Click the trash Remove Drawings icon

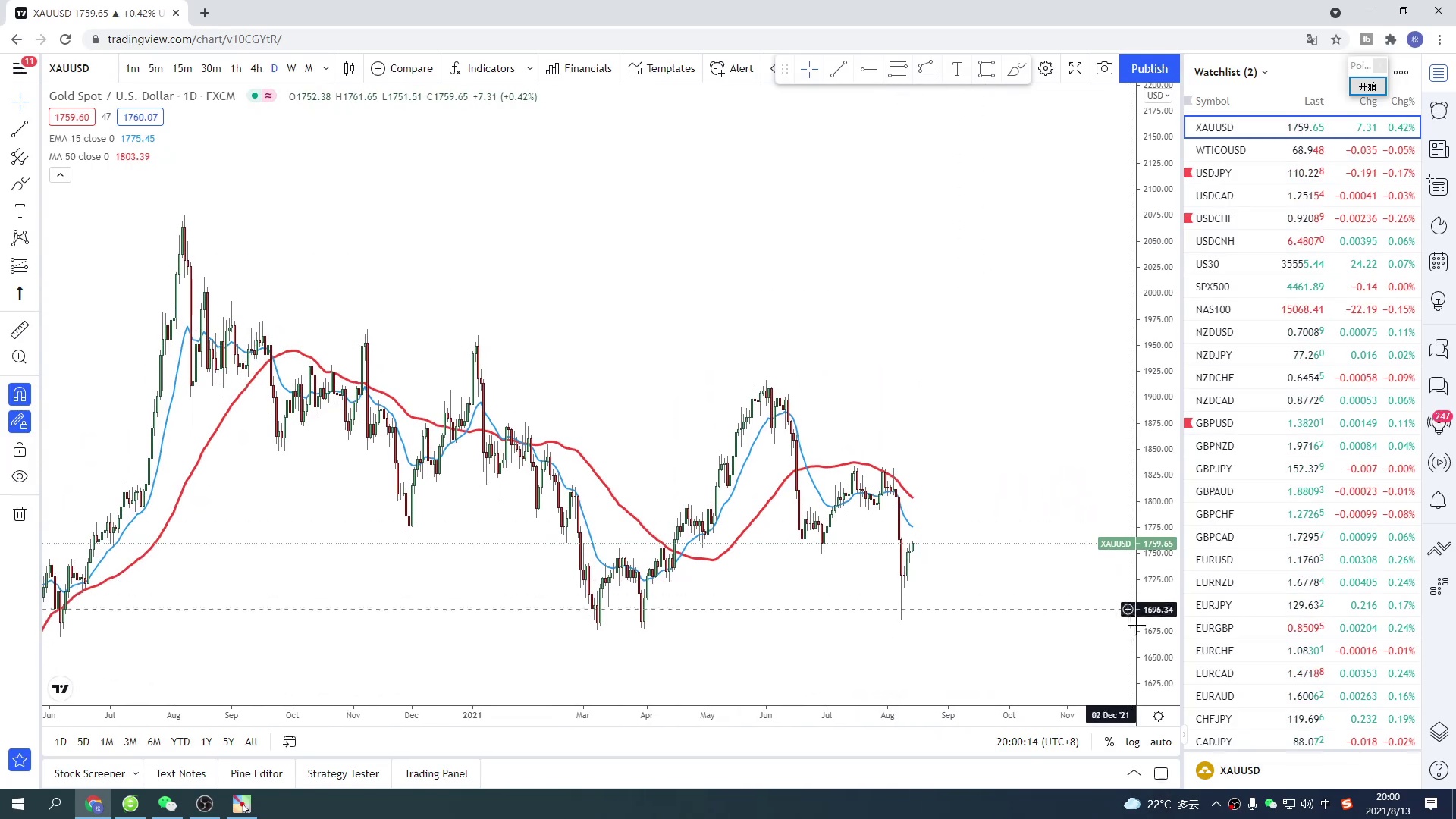click(x=20, y=514)
